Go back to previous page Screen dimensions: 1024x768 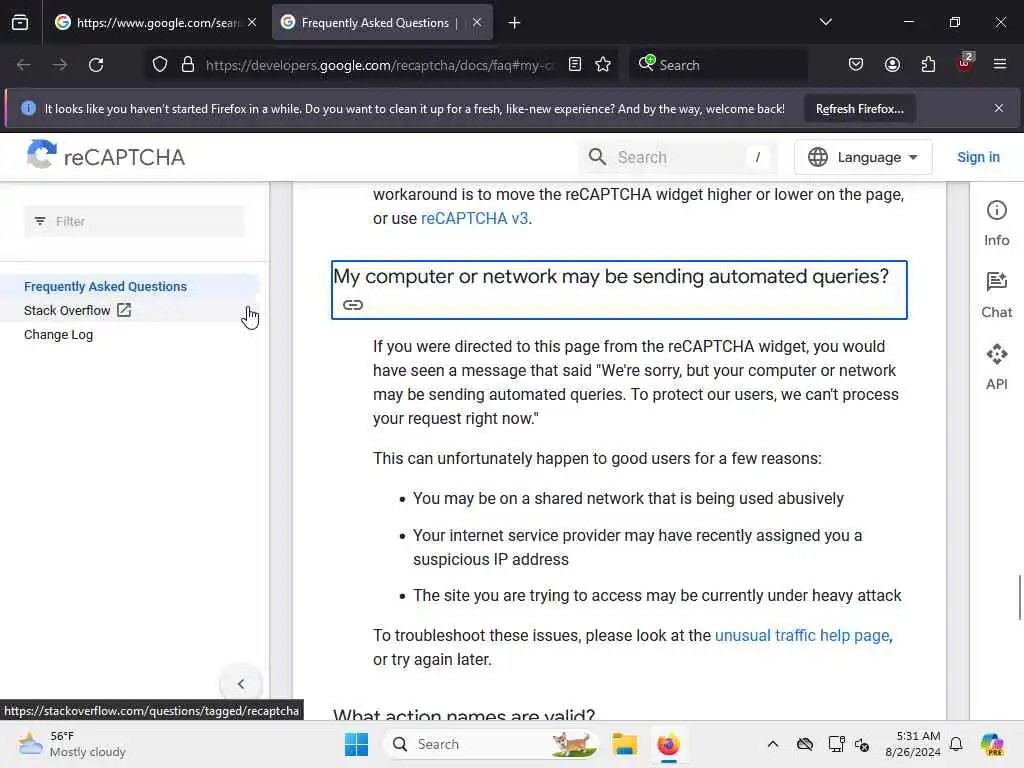pos(24,65)
